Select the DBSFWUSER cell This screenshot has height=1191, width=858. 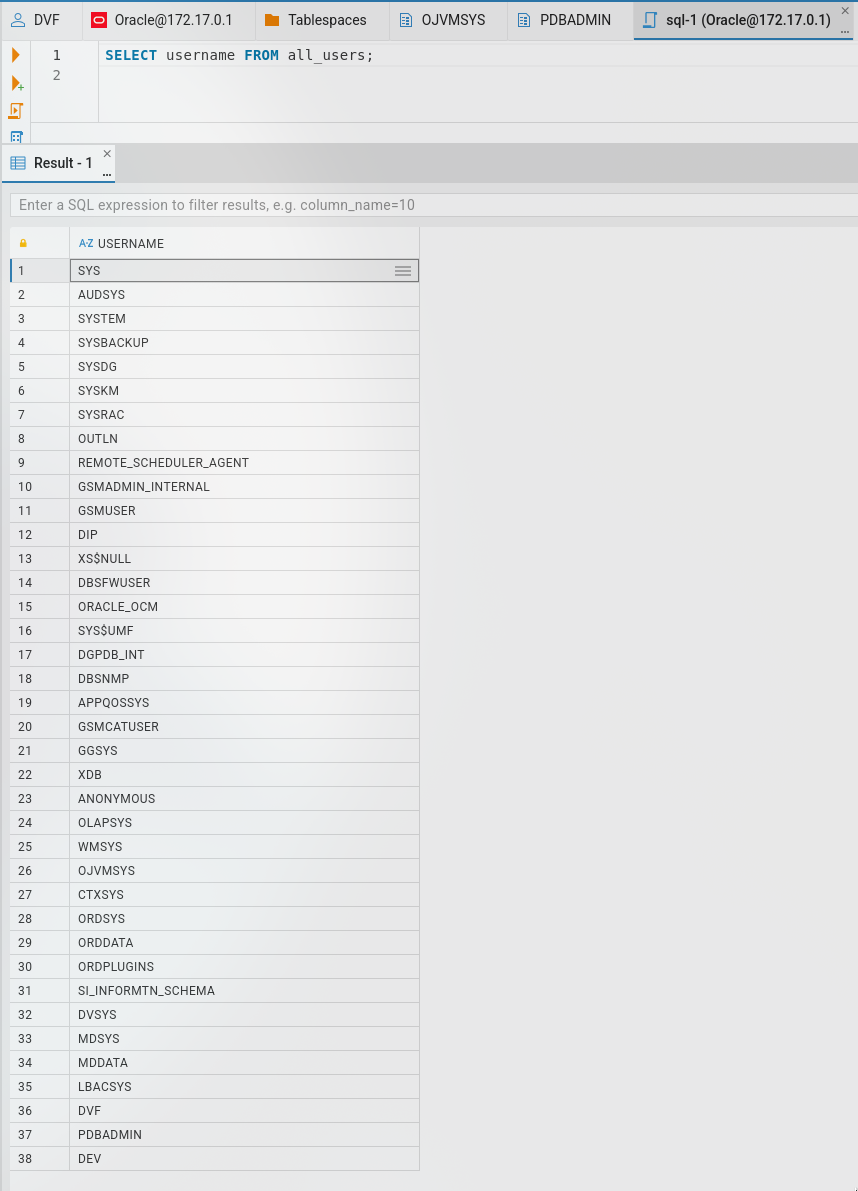[x=244, y=583]
